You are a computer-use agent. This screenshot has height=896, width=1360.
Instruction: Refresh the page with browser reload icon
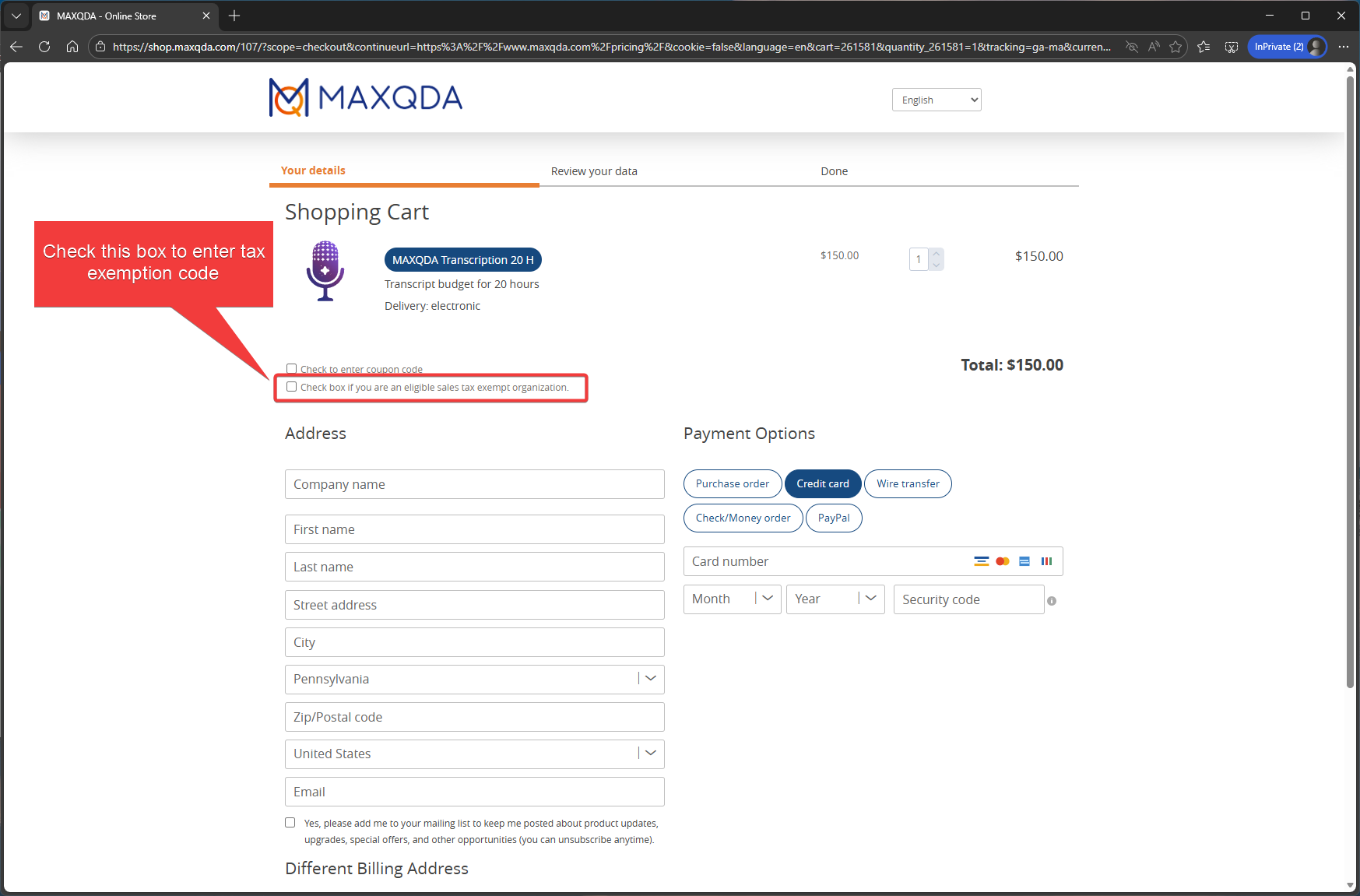point(44,47)
